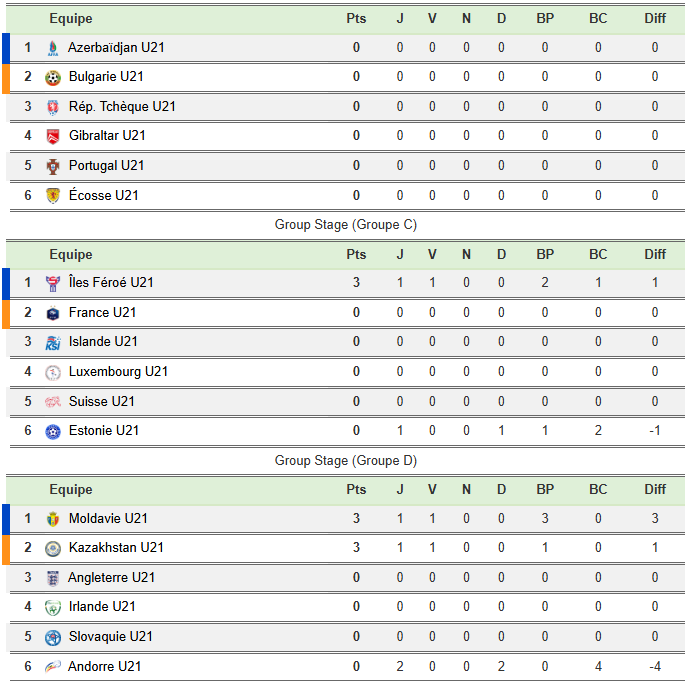Click the Bulgarie U21 team crest
Image resolution: width=687 pixels, height=682 pixels.
coord(53,77)
